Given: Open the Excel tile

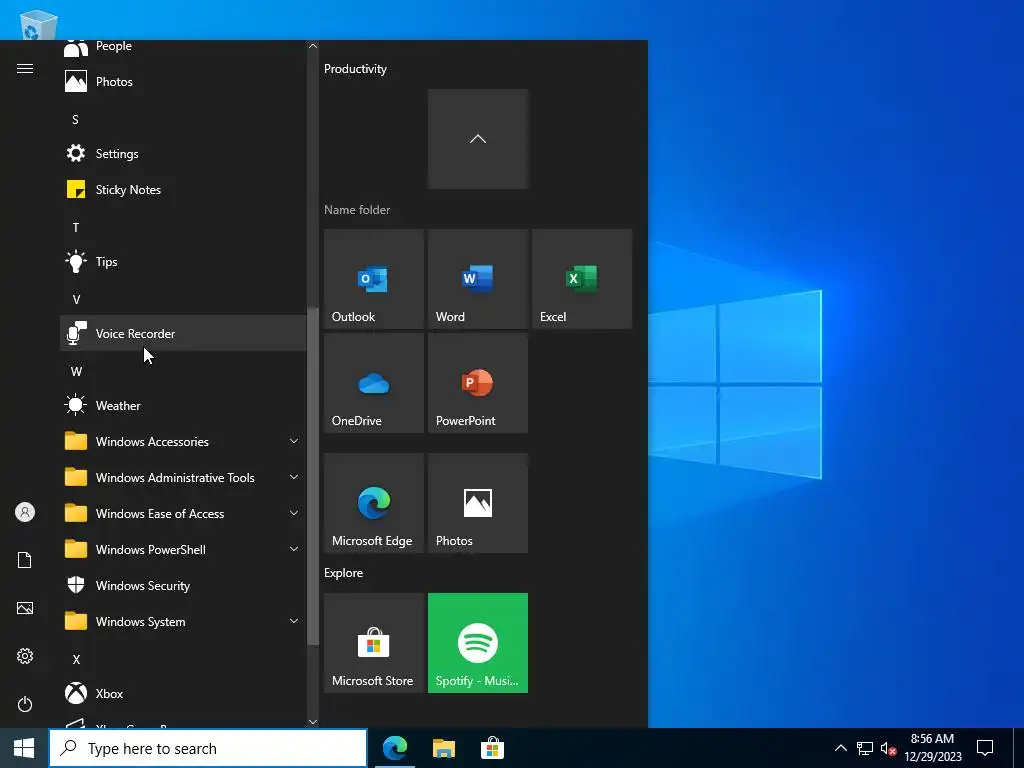Looking at the screenshot, I should pyautogui.click(x=582, y=279).
